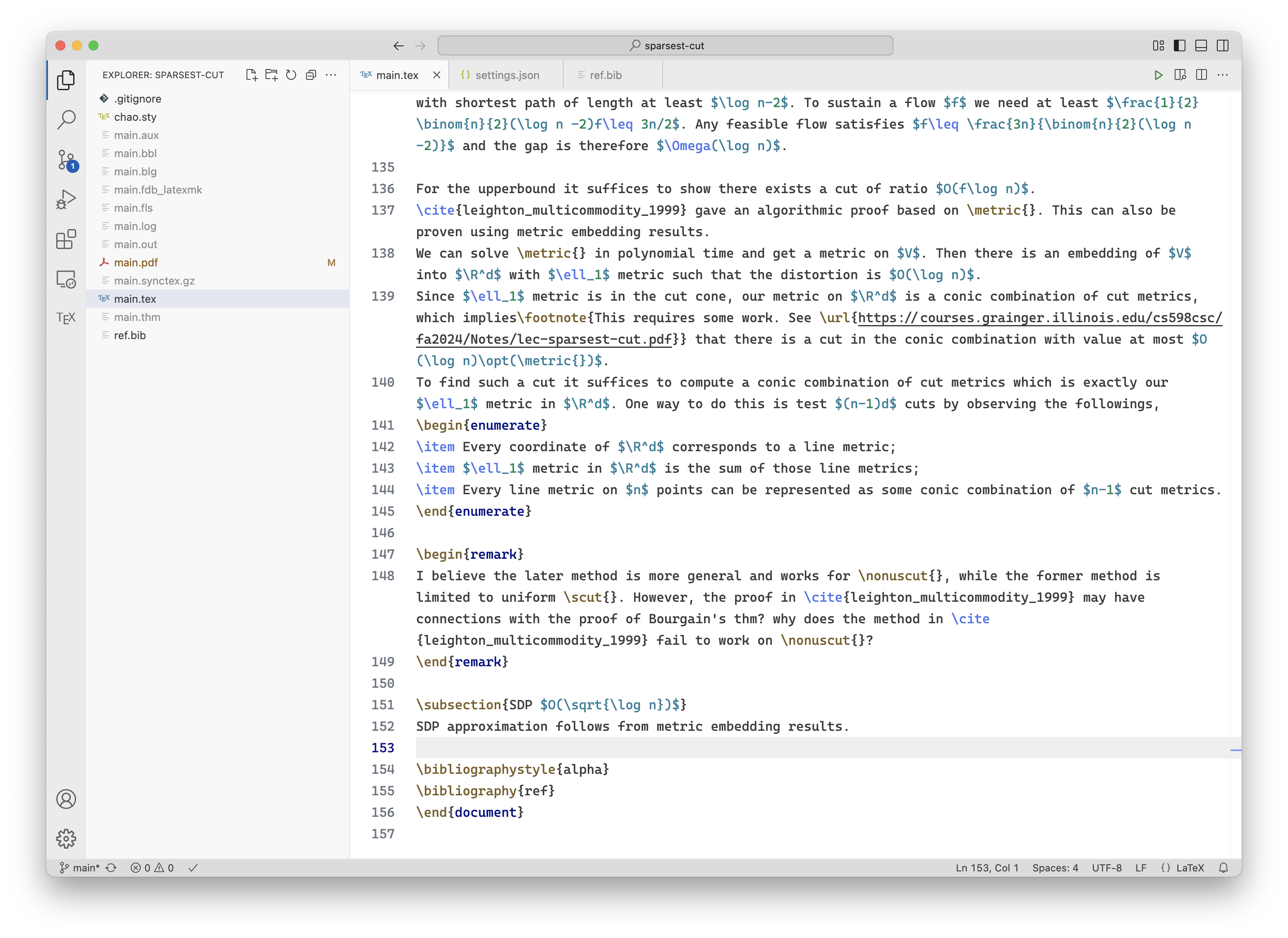Click the sparsest-cut command center search box
Screen dimensions: 1288x938
pos(665,45)
